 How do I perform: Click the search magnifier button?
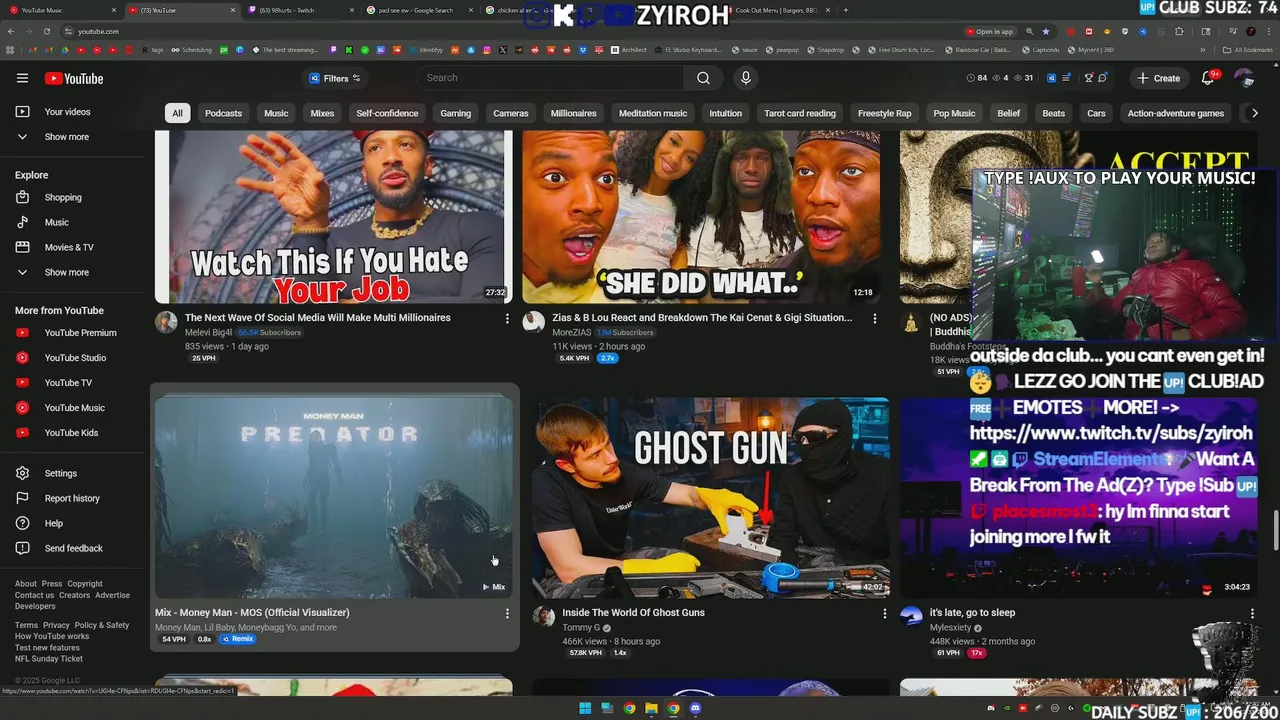click(703, 78)
